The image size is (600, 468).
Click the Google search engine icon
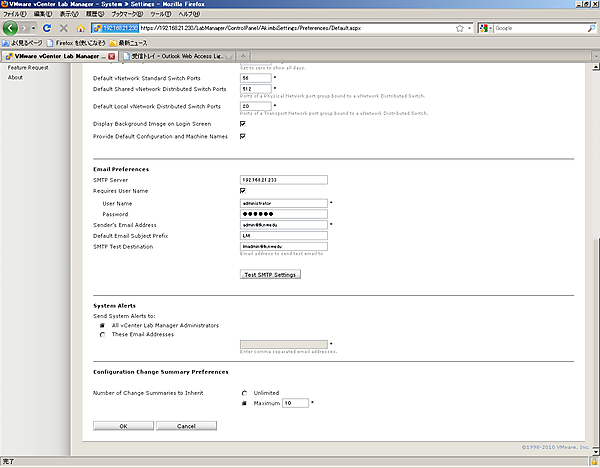(x=485, y=28)
